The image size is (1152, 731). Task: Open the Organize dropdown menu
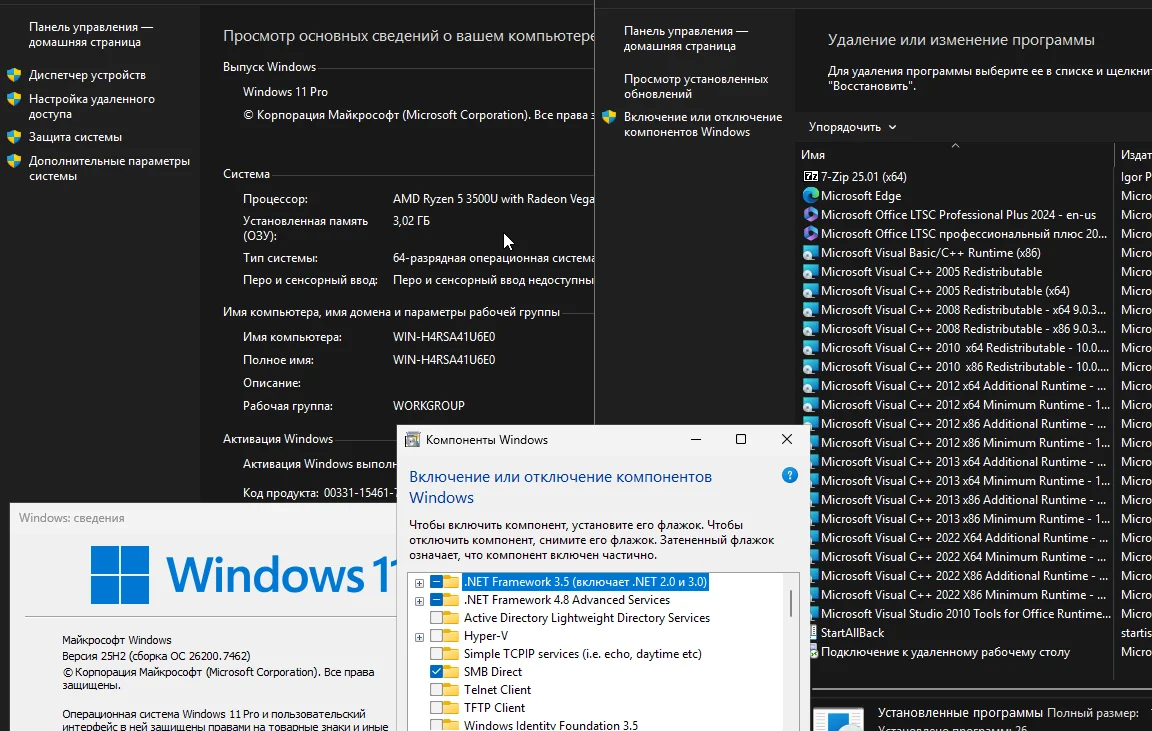tap(852, 127)
